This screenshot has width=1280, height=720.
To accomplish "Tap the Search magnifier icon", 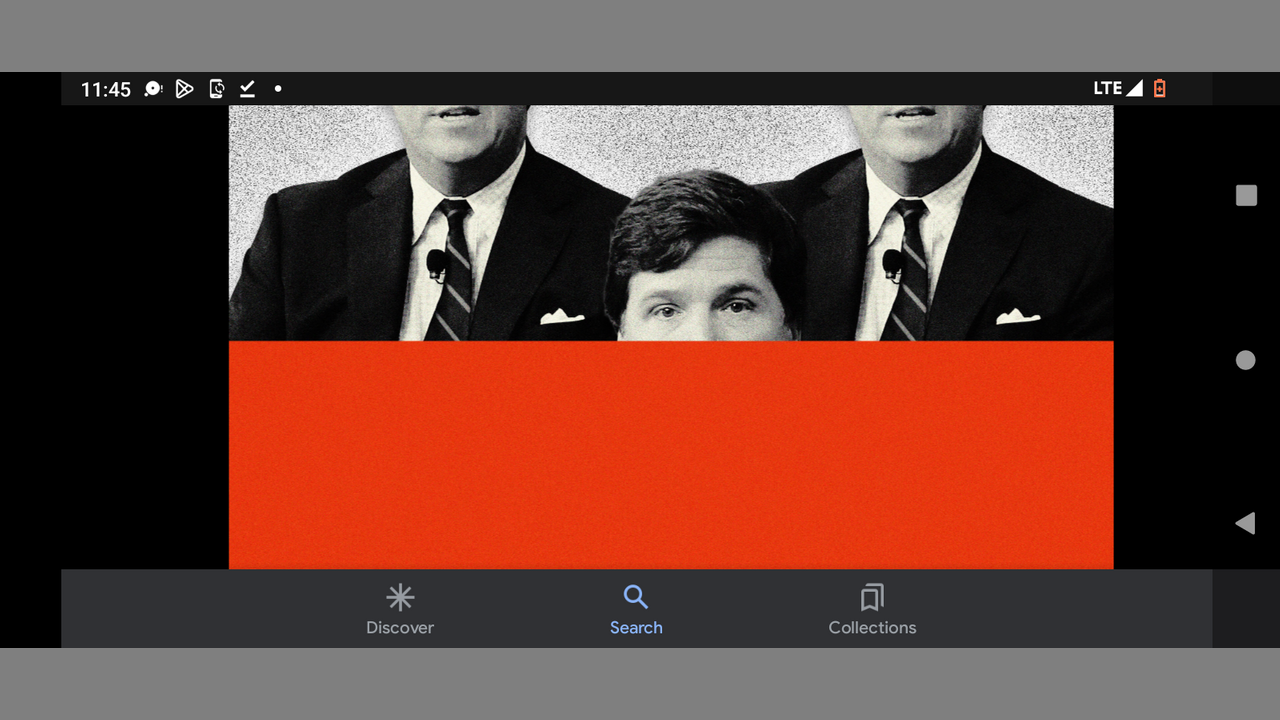I will tap(636, 598).
